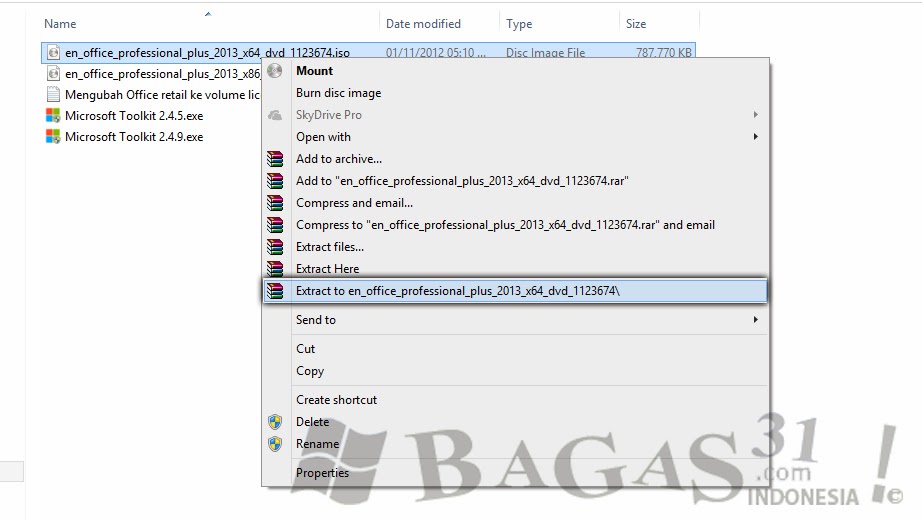The width and height of the screenshot is (922, 520).
Task: Click the SkyDrive Pro cloud icon
Action: click(x=275, y=115)
